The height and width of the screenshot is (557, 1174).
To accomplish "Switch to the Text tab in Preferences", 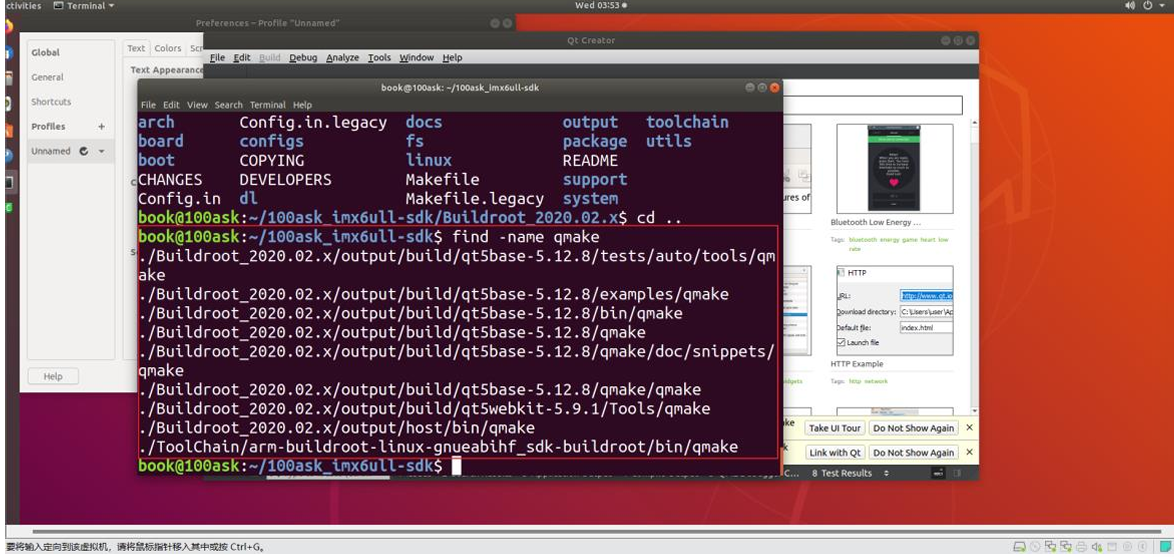I will [136, 48].
